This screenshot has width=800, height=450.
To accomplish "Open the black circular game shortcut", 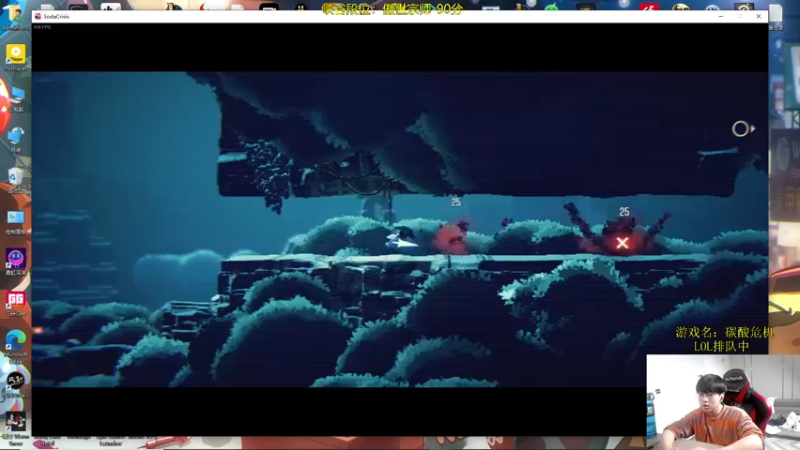I will click(16, 383).
